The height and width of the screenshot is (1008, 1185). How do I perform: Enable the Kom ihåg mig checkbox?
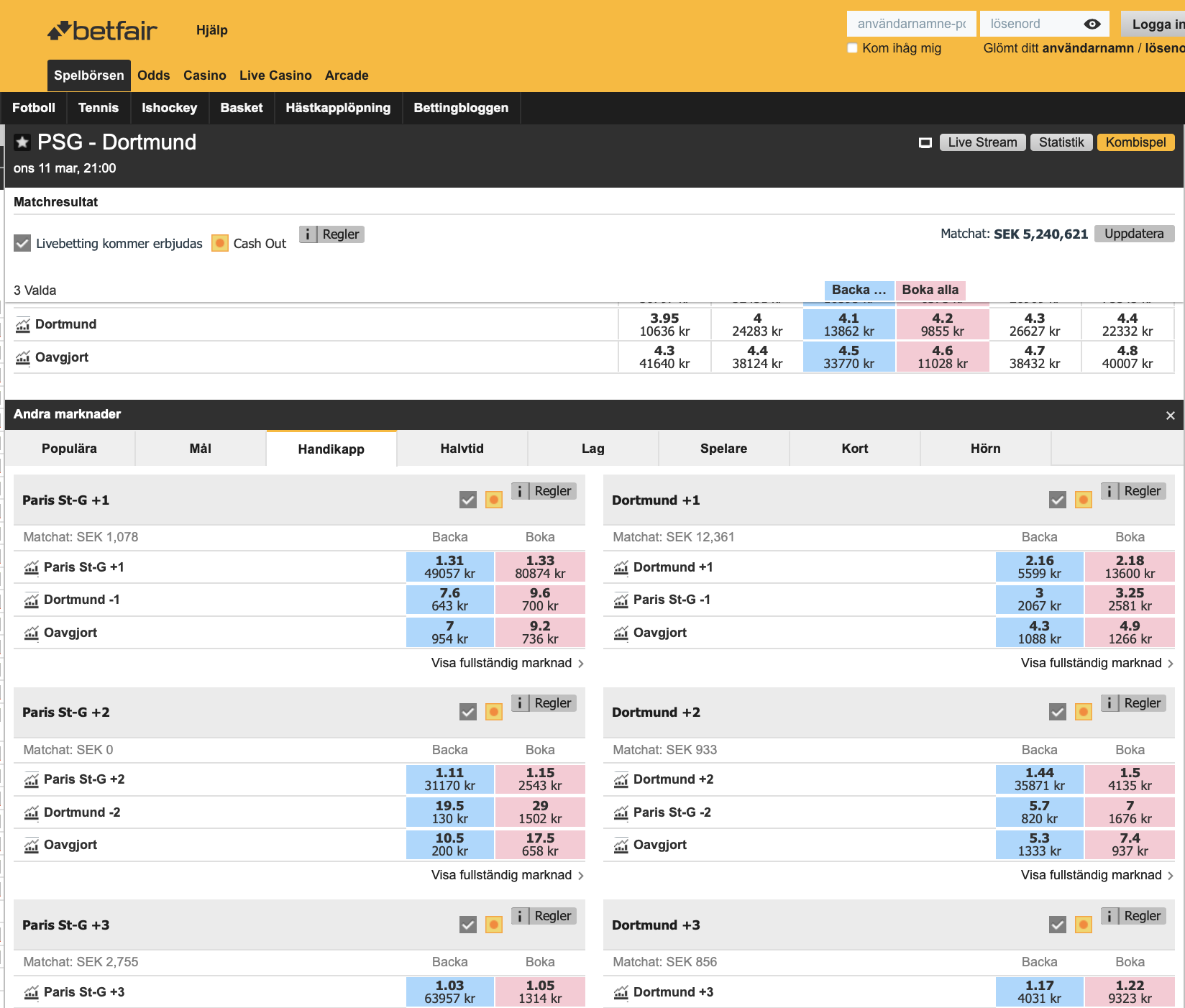[852, 47]
